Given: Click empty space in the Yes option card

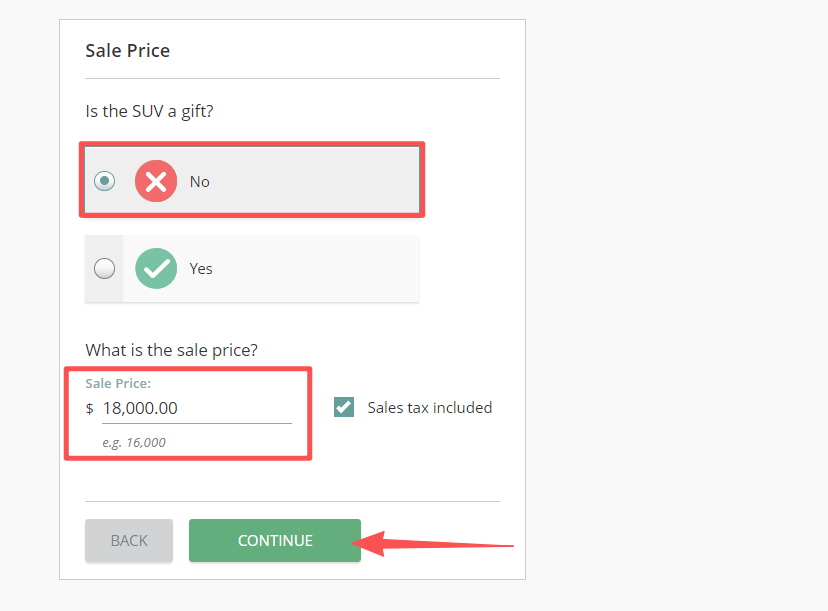Looking at the screenshot, I should 320,268.
